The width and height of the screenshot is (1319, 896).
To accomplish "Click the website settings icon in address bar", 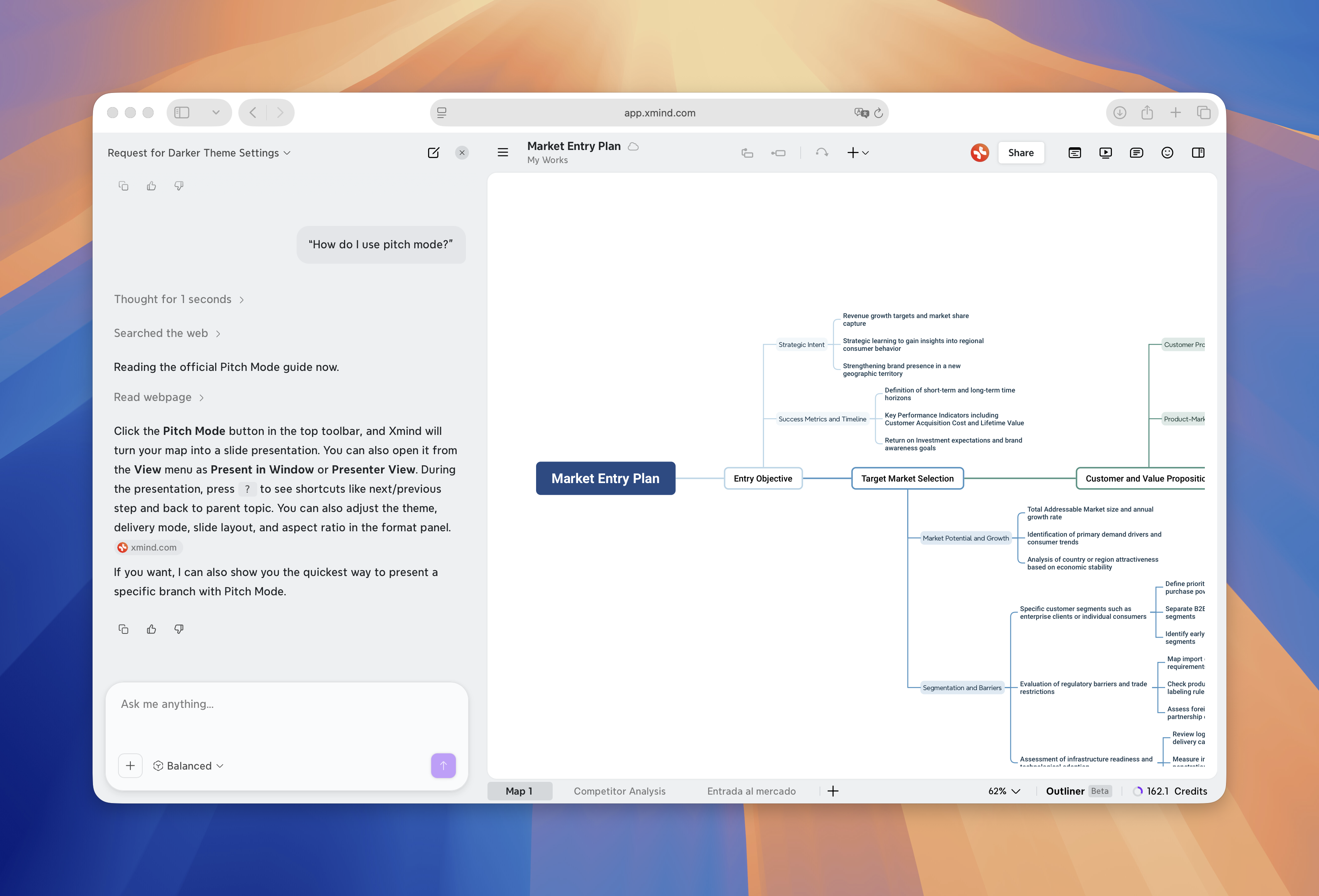I will coord(442,112).
